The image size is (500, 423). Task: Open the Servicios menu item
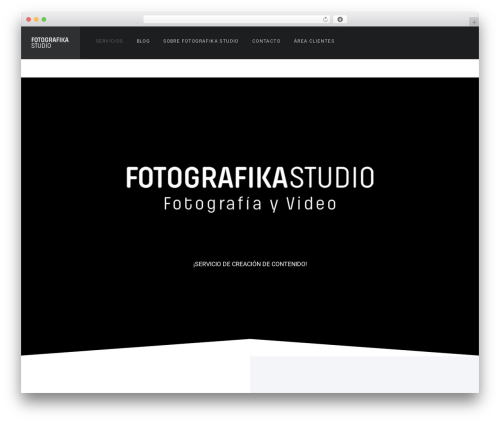pos(109,41)
